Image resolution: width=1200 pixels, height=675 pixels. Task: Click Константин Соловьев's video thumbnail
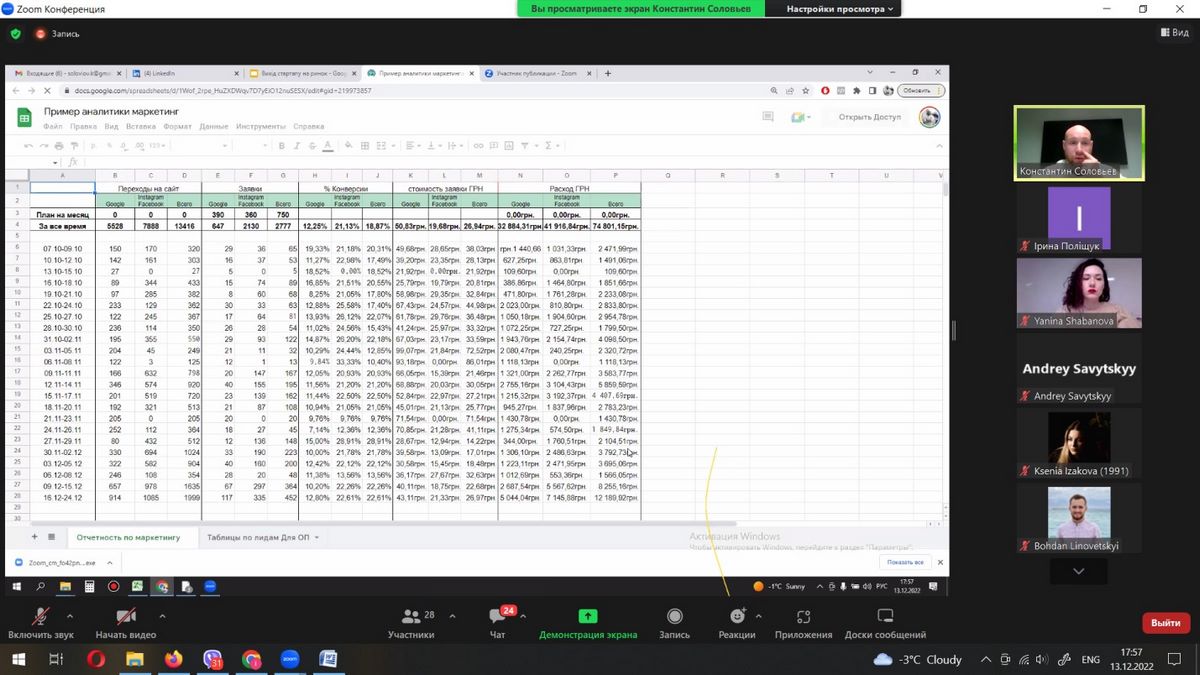pos(1079,142)
